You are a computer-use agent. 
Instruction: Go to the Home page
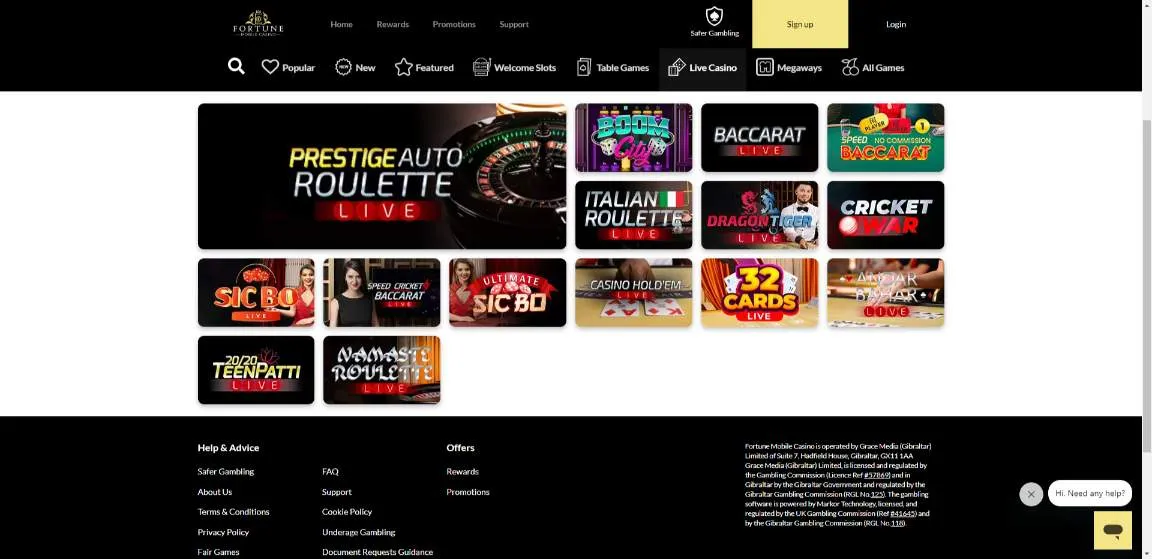pyautogui.click(x=342, y=24)
